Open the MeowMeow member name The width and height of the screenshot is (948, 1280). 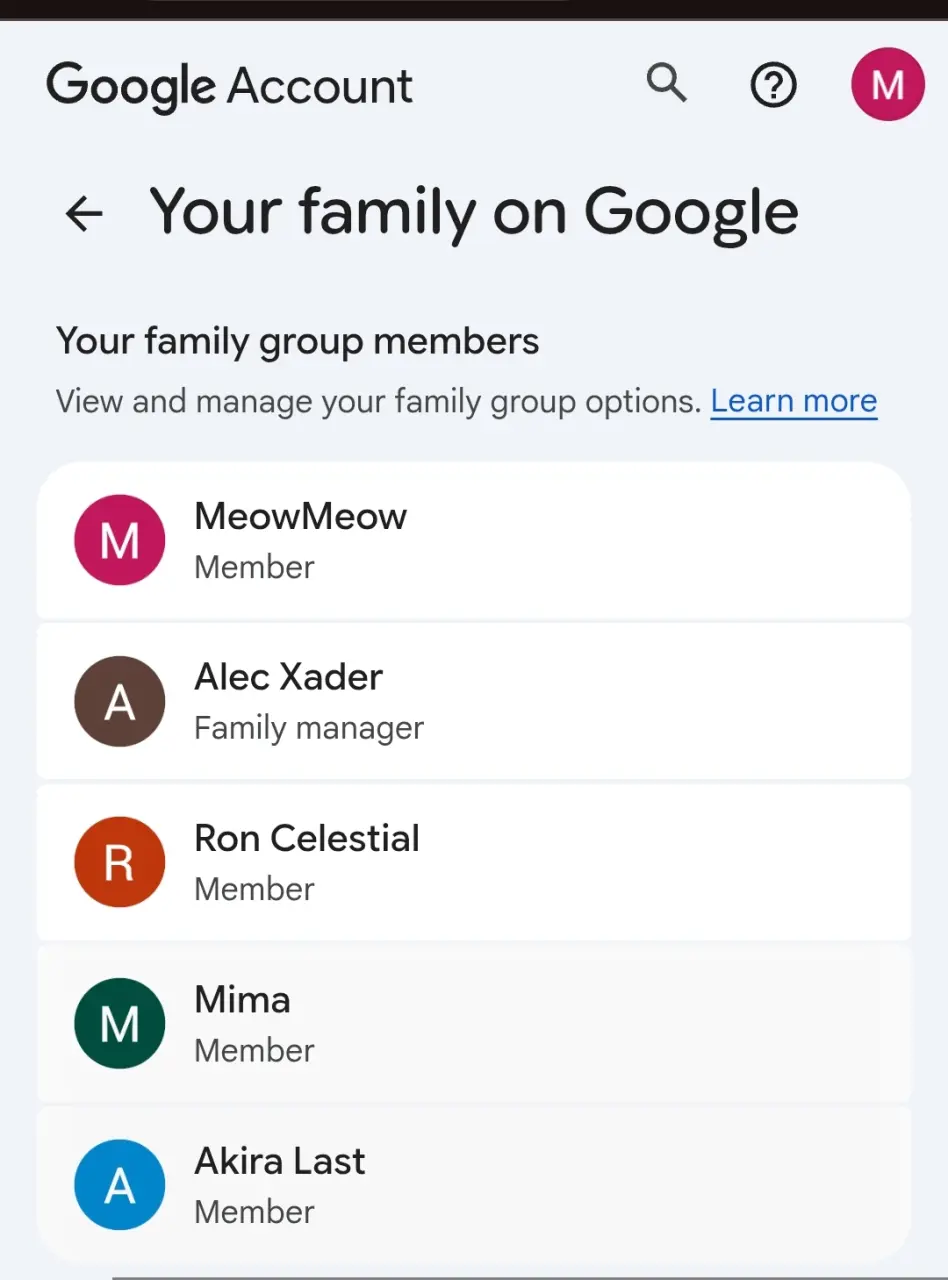click(x=301, y=516)
